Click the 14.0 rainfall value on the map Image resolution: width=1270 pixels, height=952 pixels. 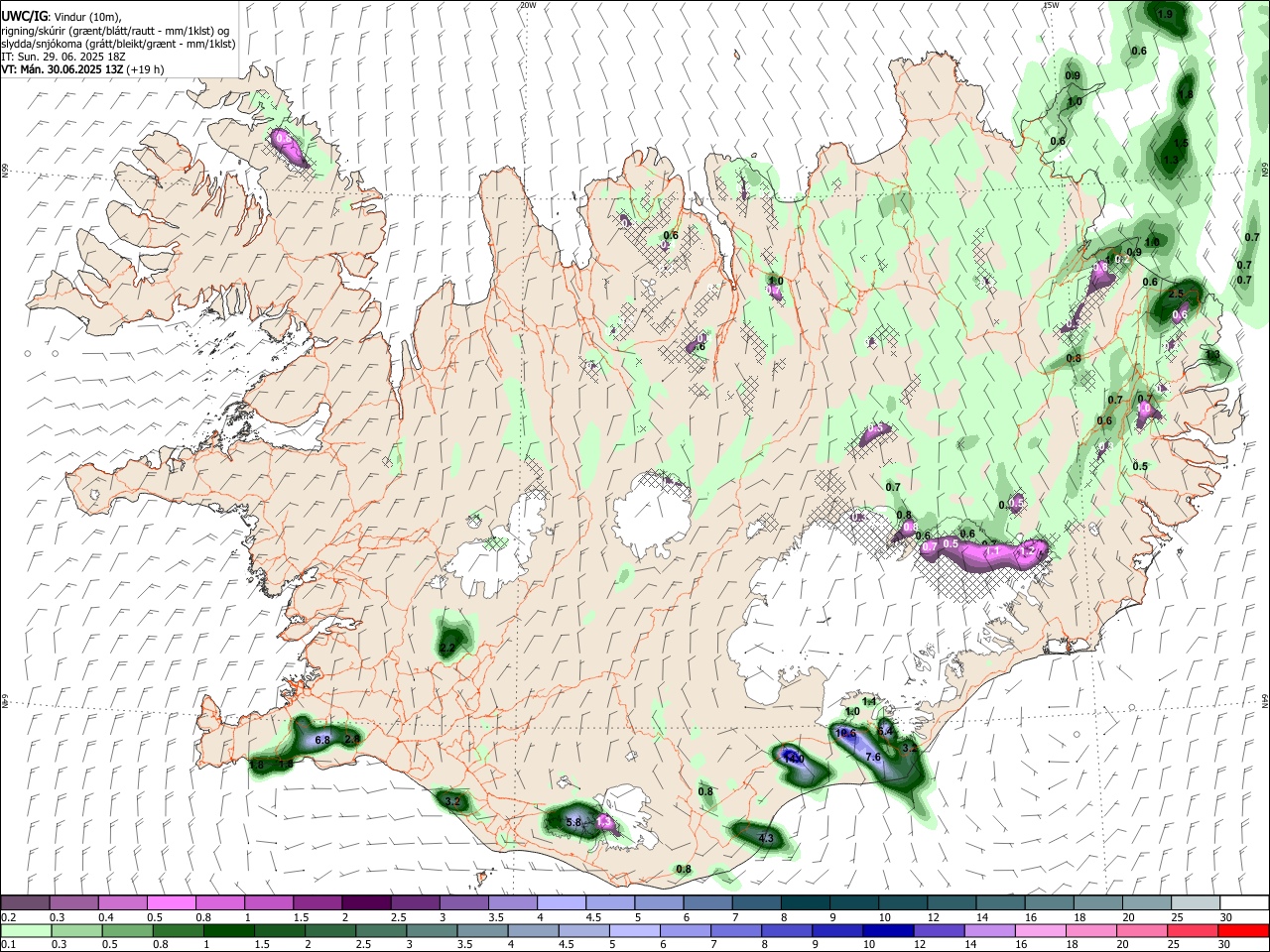(x=794, y=758)
